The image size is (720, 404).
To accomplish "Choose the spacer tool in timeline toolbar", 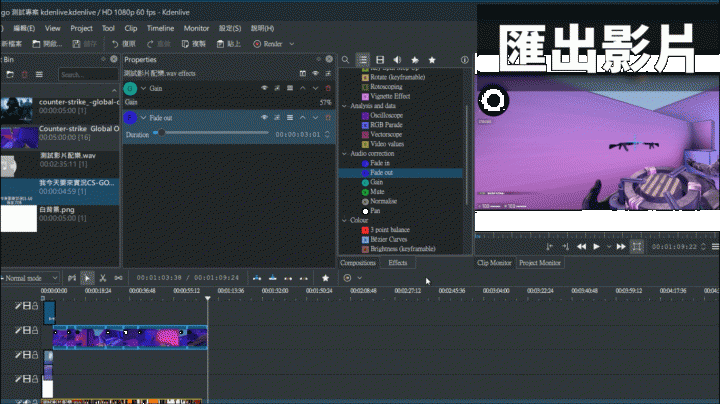I will pos(118,278).
